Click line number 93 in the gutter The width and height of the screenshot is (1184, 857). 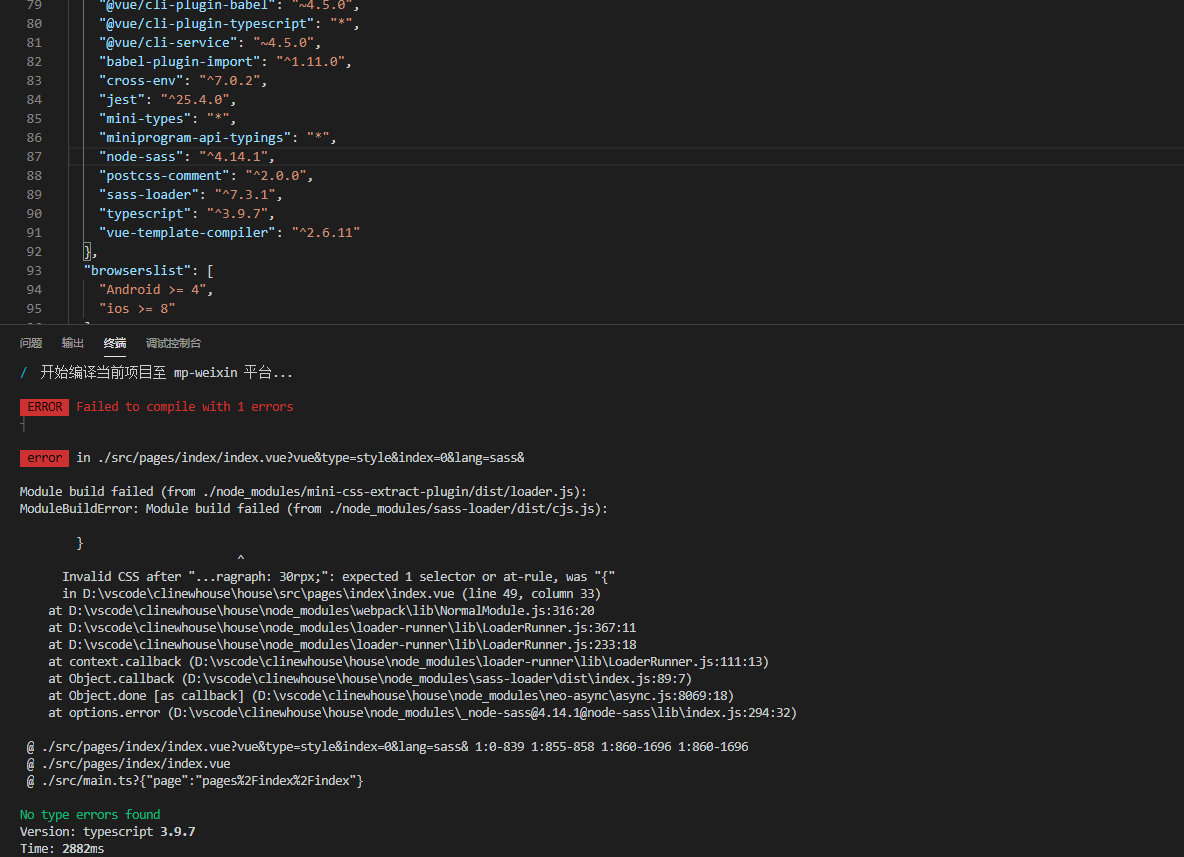pos(34,271)
